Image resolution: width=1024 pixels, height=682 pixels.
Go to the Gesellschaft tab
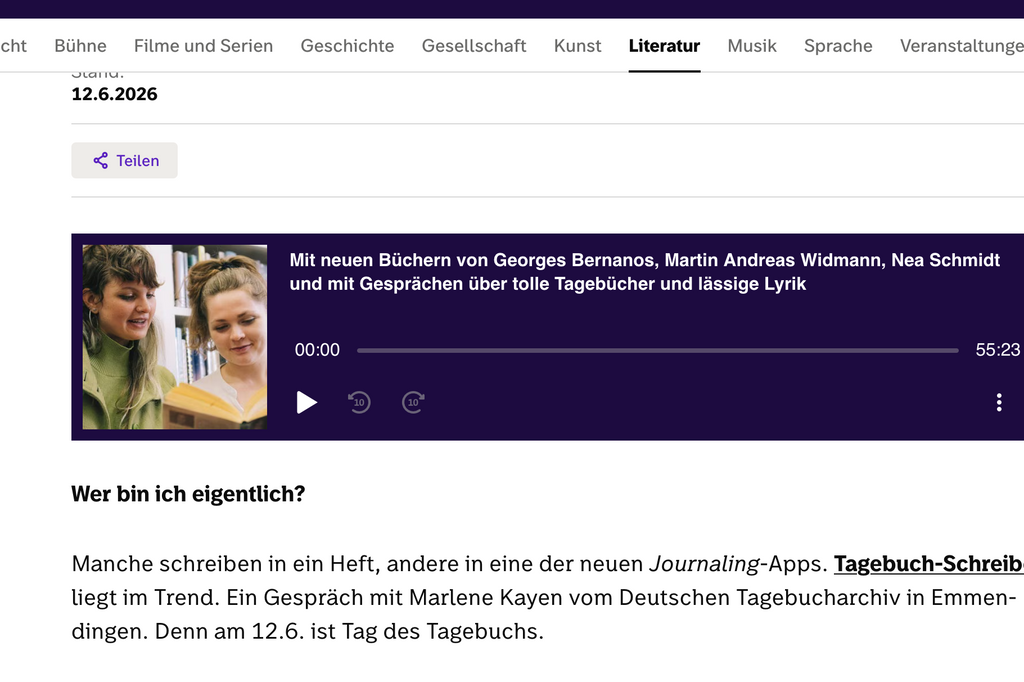tap(474, 46)
